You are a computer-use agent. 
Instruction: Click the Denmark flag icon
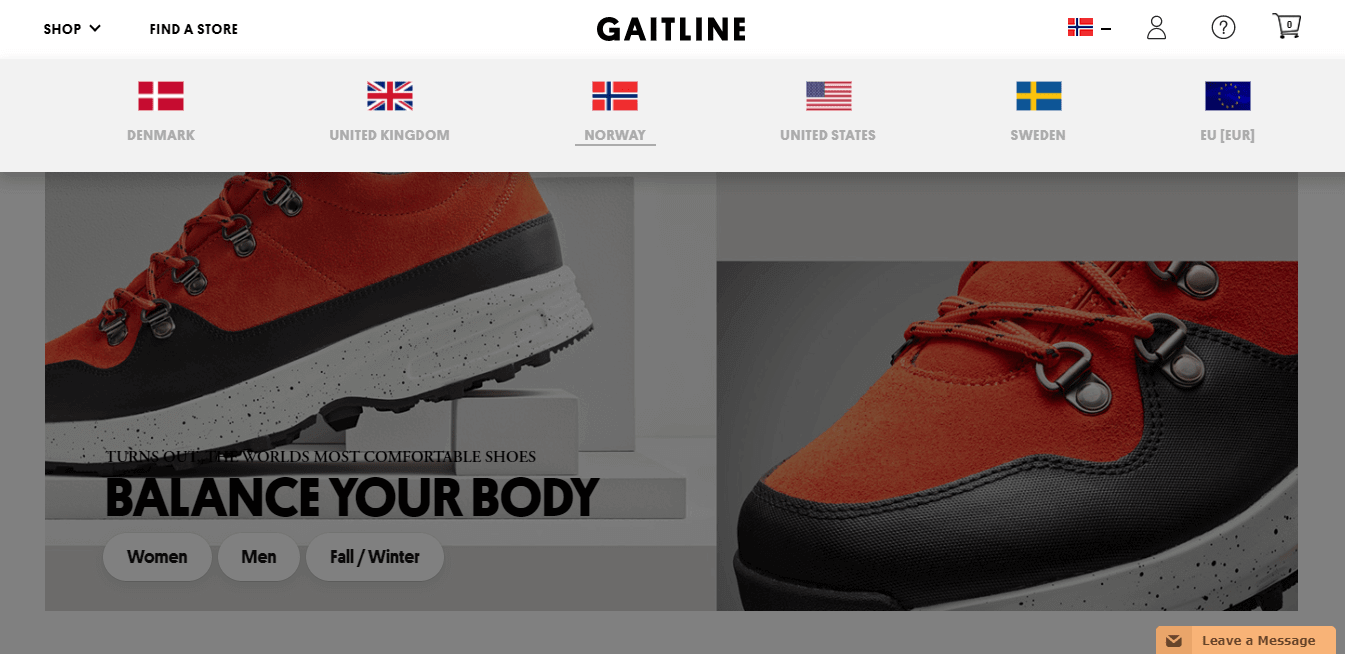pyautogui.click(x=161, y=96)
